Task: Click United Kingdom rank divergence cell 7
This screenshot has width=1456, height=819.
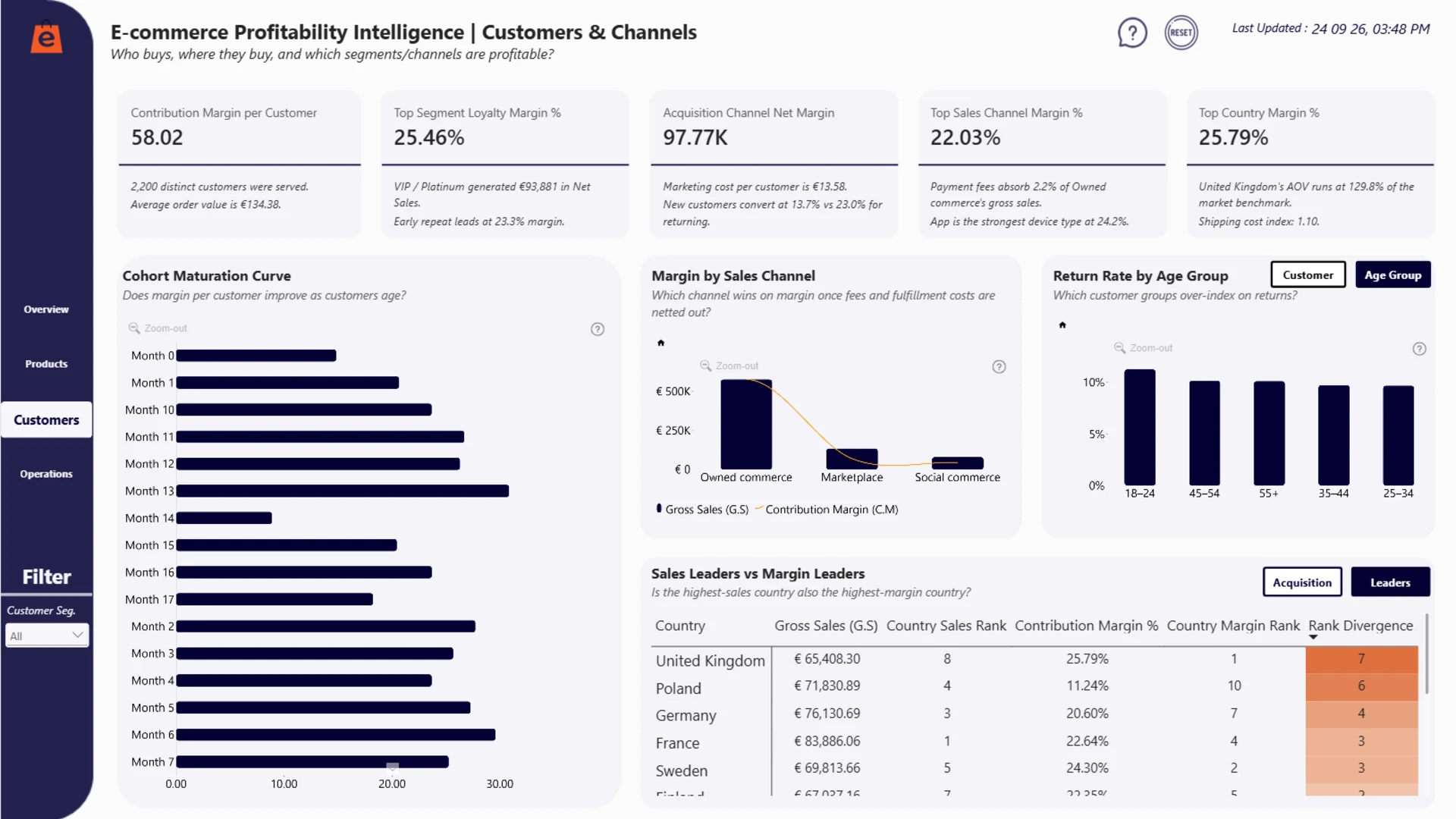Action: [x=1361, y=659]
